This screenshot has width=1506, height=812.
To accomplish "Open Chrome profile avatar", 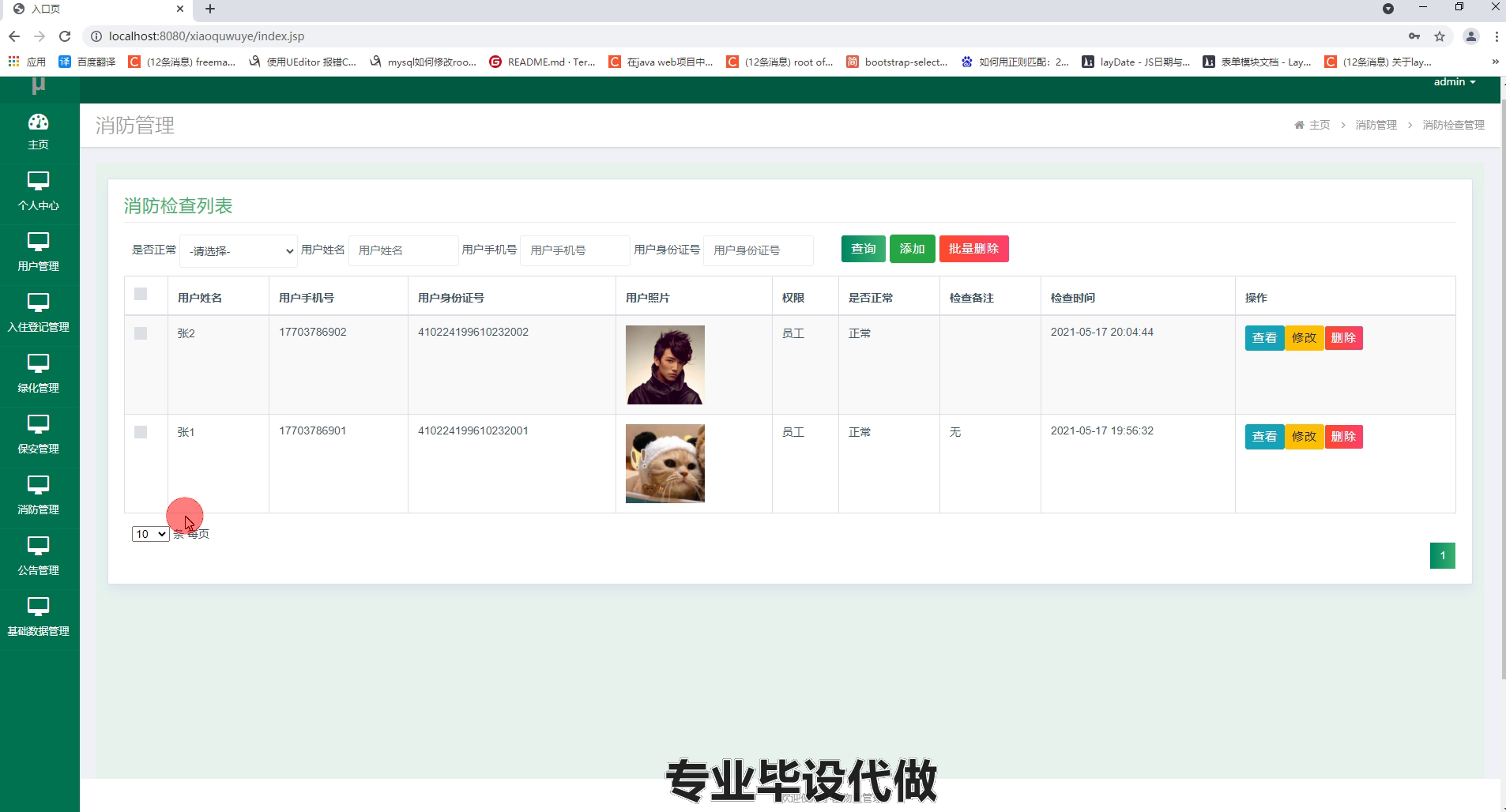I will 1470,36.
